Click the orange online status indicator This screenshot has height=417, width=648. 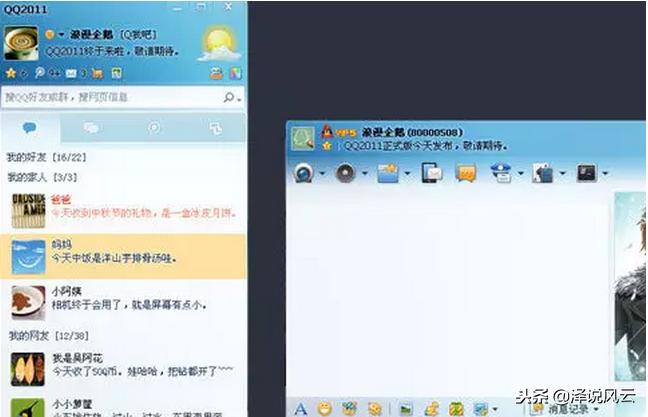pos(50,35)
